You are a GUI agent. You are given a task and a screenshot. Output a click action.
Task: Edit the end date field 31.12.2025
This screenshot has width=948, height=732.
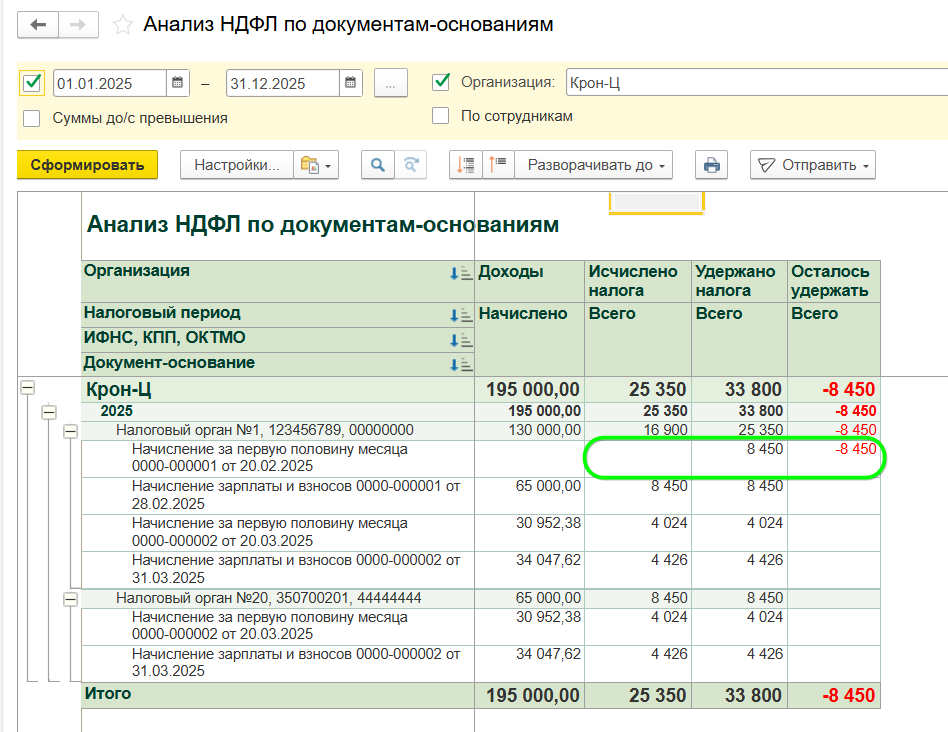pos(283,83)
